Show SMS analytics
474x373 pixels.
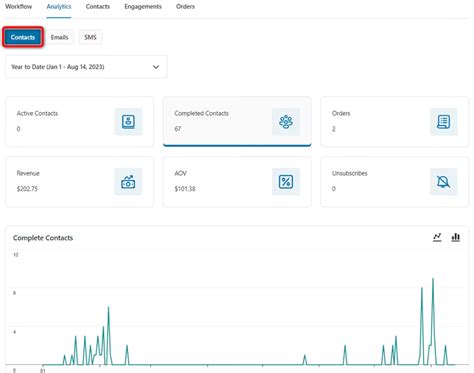click(90, 37)
